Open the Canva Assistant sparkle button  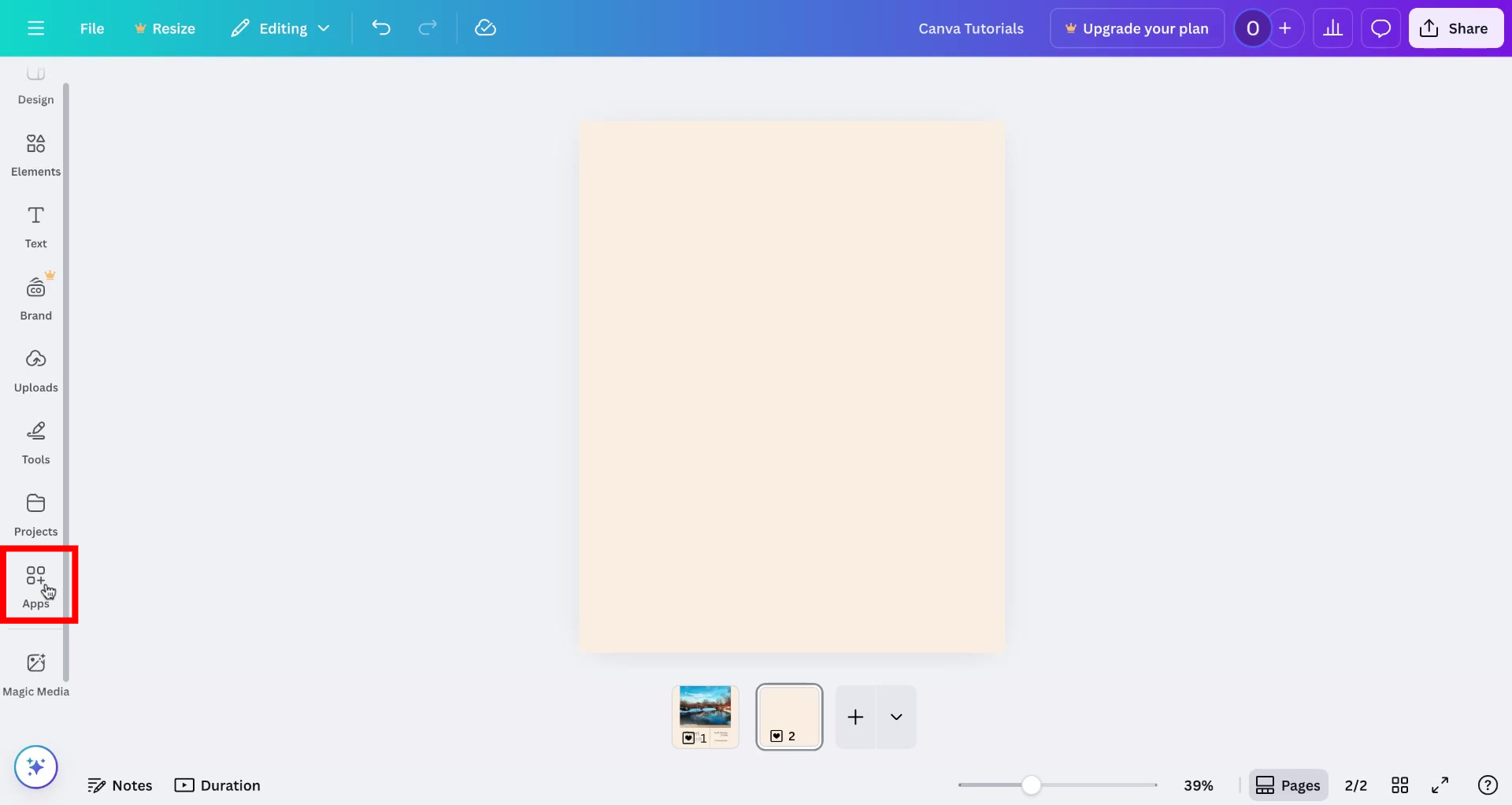tap(35, 766)
